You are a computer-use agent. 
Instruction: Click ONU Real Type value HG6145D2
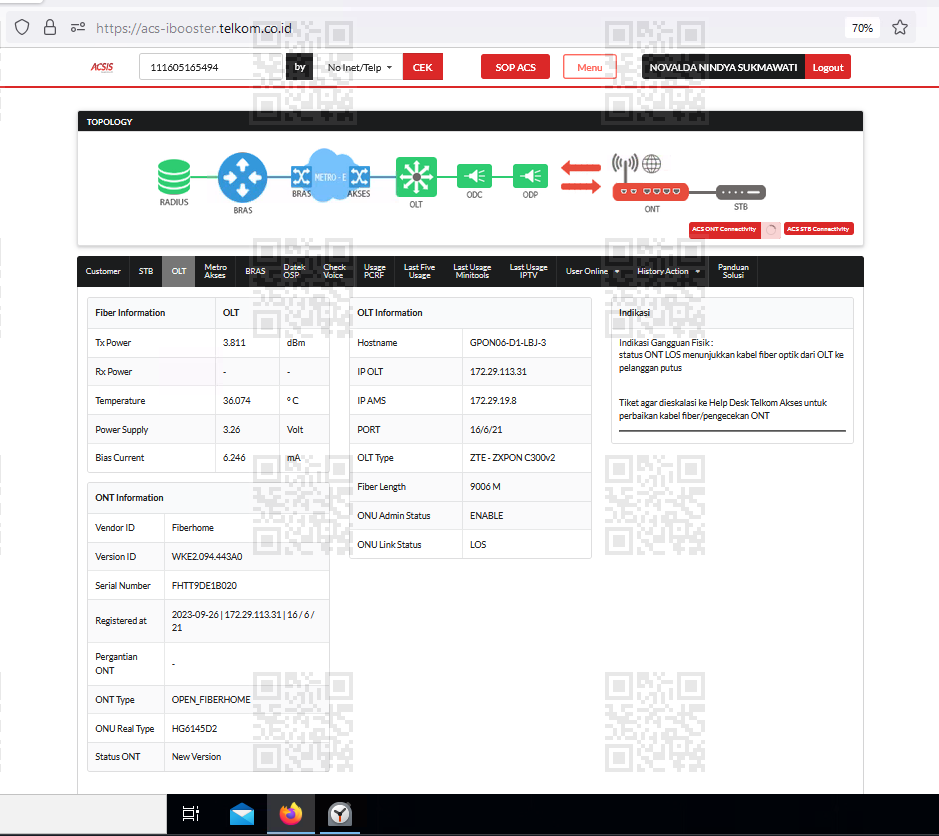(x=194, y=729)
